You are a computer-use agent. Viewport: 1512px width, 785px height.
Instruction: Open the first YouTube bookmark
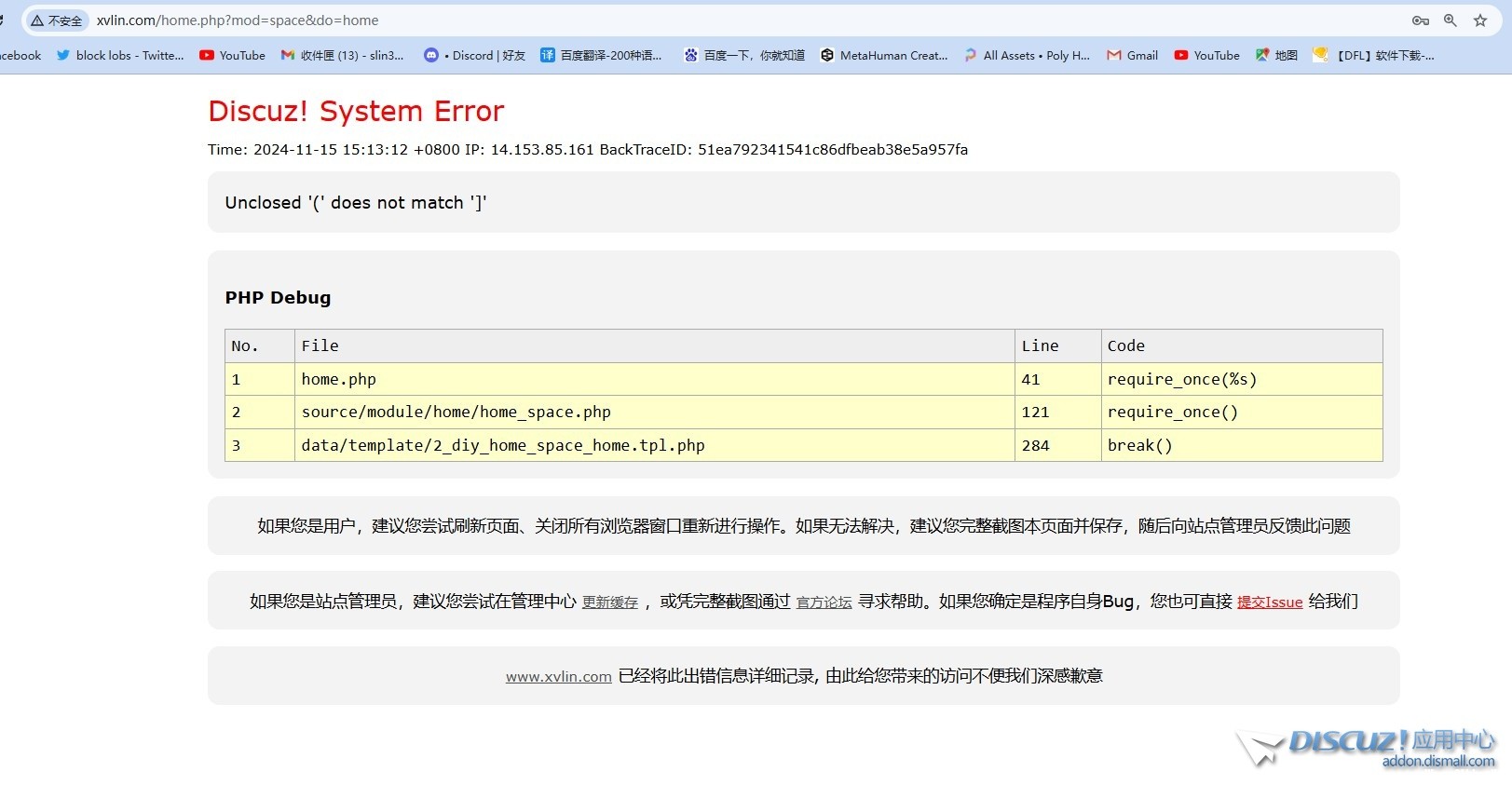pos(233,56)
